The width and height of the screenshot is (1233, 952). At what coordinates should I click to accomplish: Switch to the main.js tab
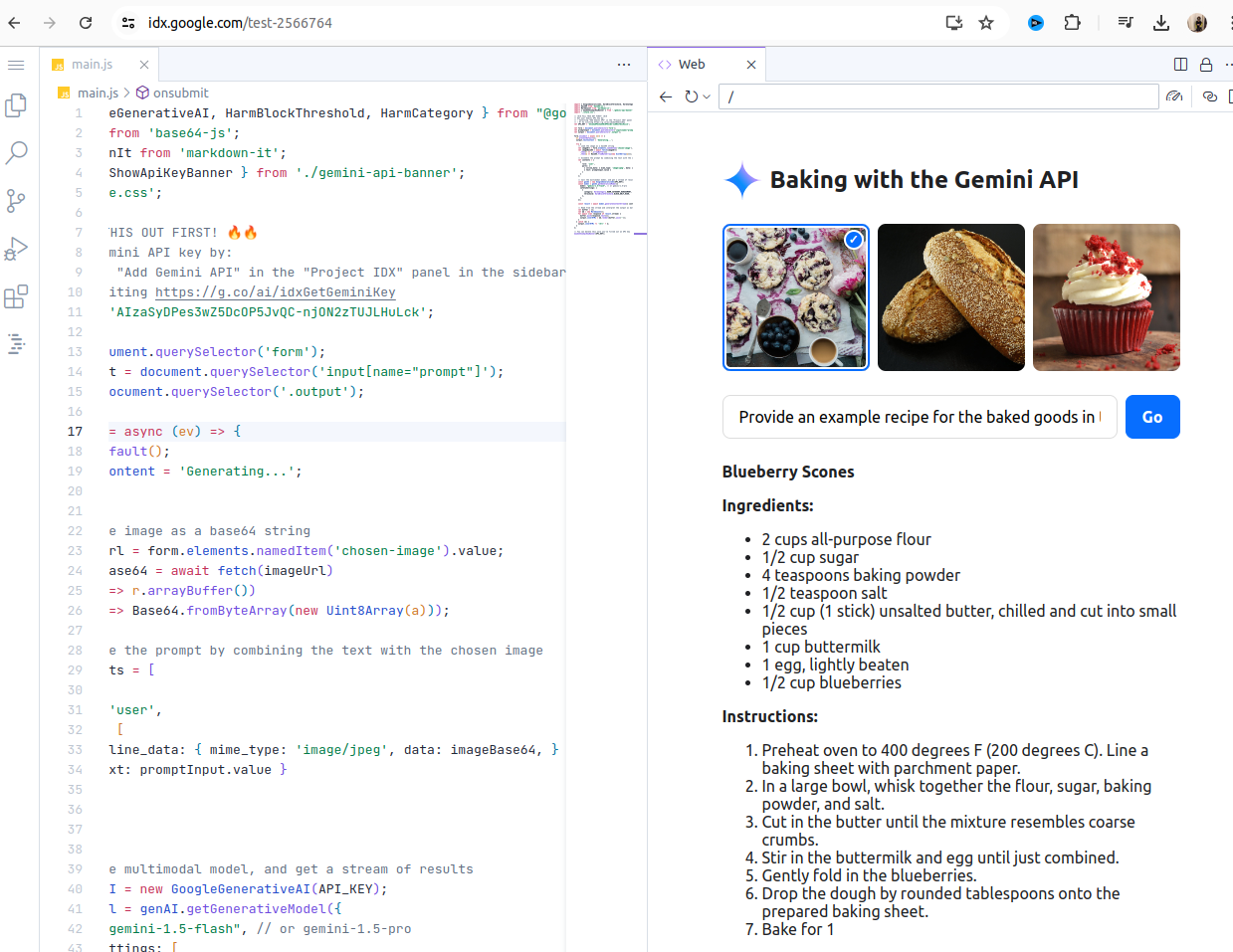[x=91, y=64]
